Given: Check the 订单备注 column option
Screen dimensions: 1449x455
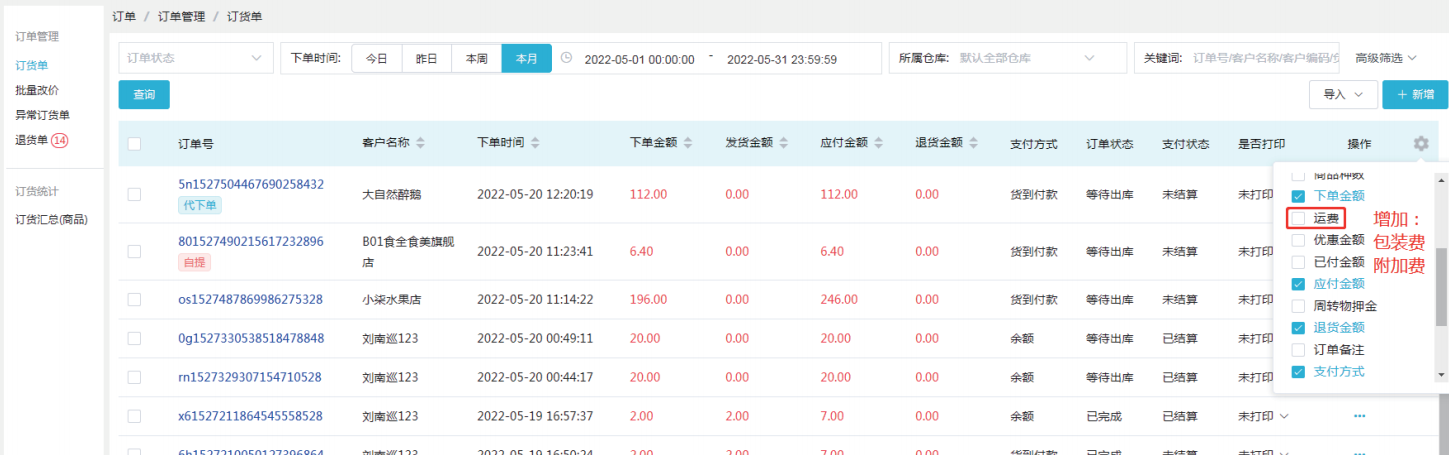Looking at the screenshot, I should pos(1298,350).
